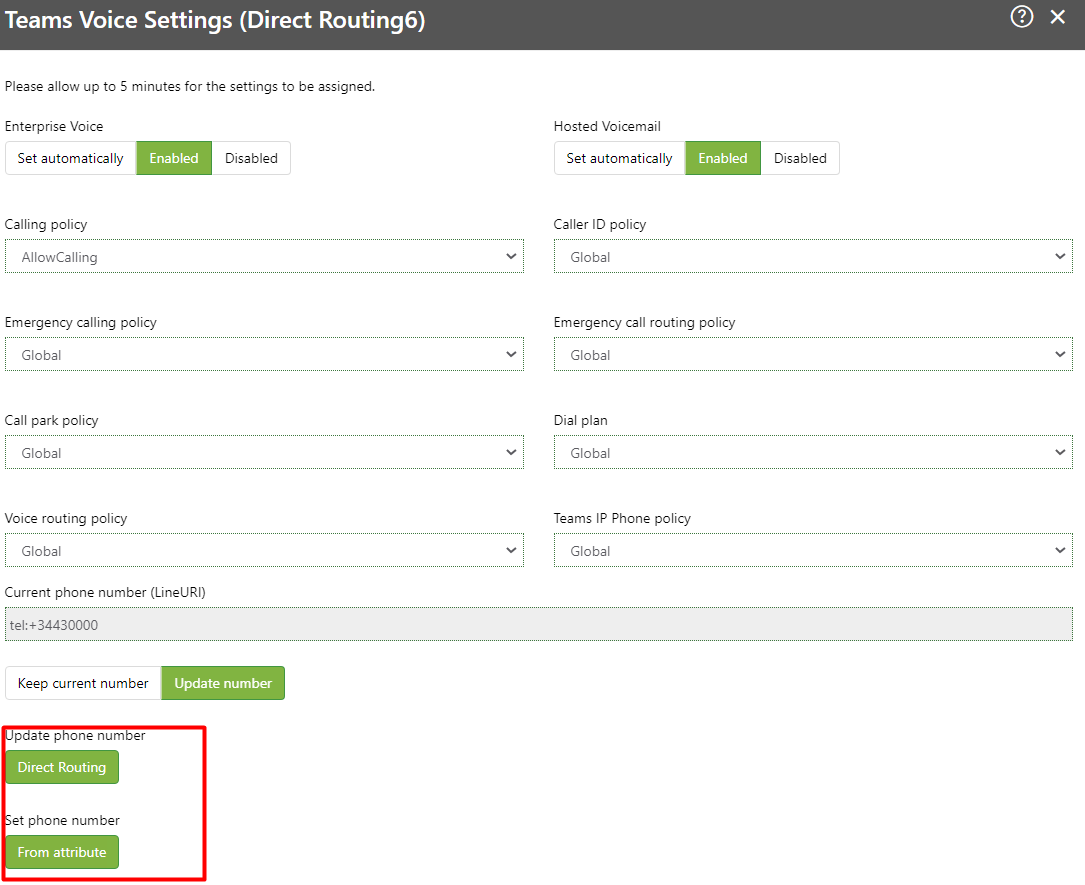Open the Call park policy dropdown
This screenshot has height=885, width=1085.
click(x=264, y=453)
